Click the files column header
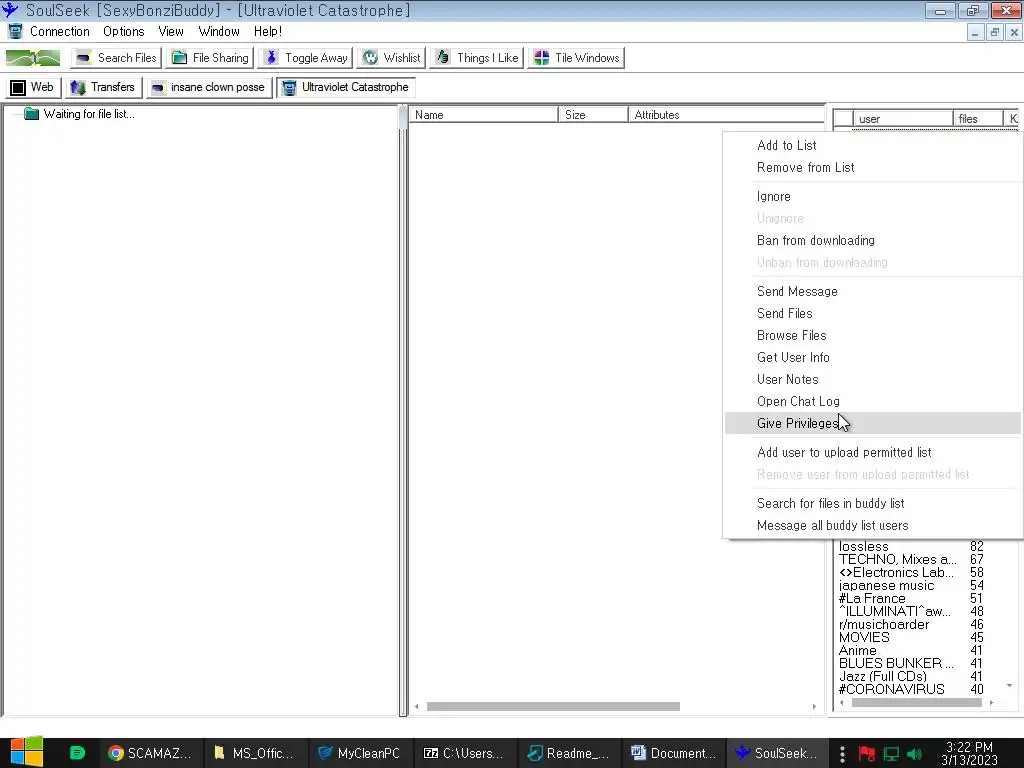The height and width of the screenshot is (768, 1024). (978, 118)
